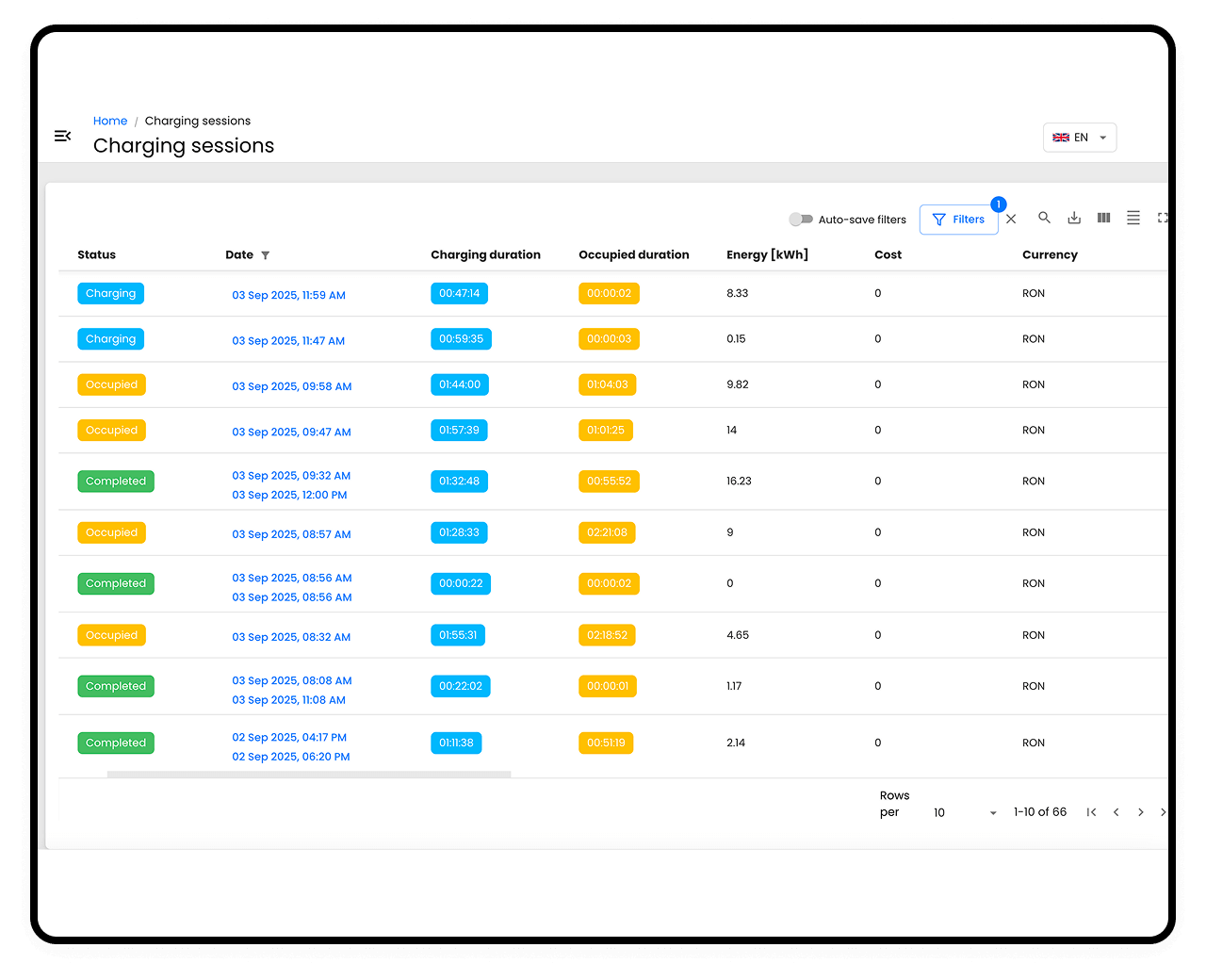Open the column visibility icon

pos(1104,218)
